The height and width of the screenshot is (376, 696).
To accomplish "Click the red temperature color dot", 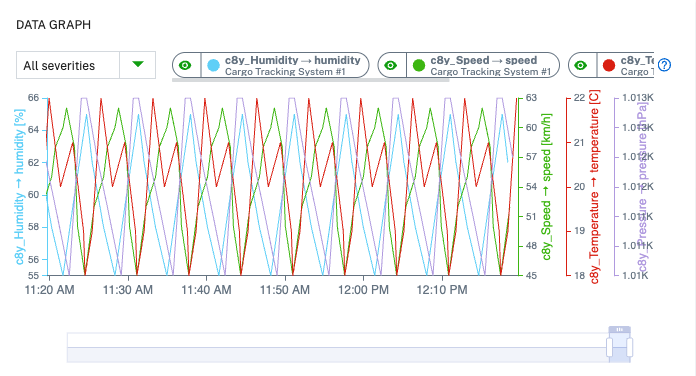I will [x=609, y=66].
